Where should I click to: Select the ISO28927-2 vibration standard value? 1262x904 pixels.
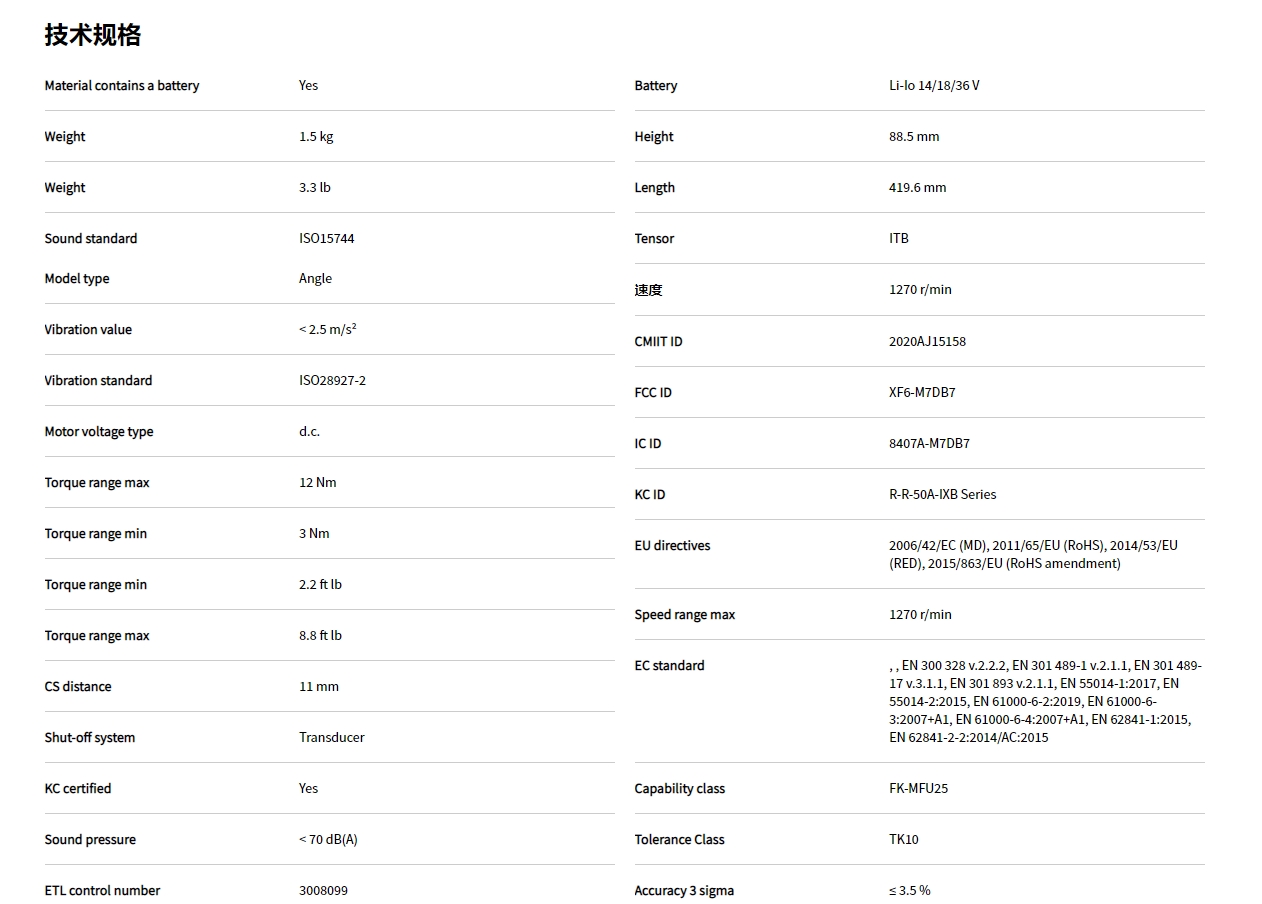pos(332,381)
